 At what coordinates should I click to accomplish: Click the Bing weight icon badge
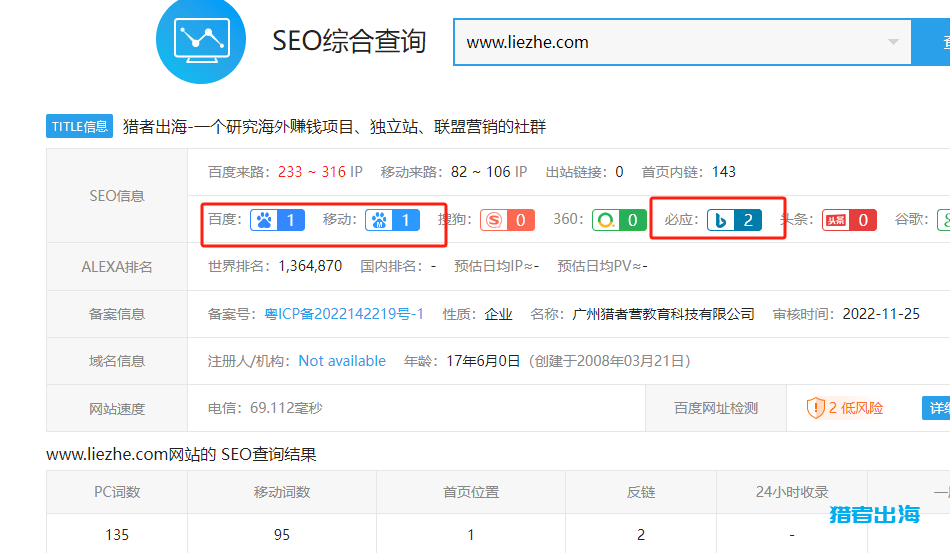point(734,220)
